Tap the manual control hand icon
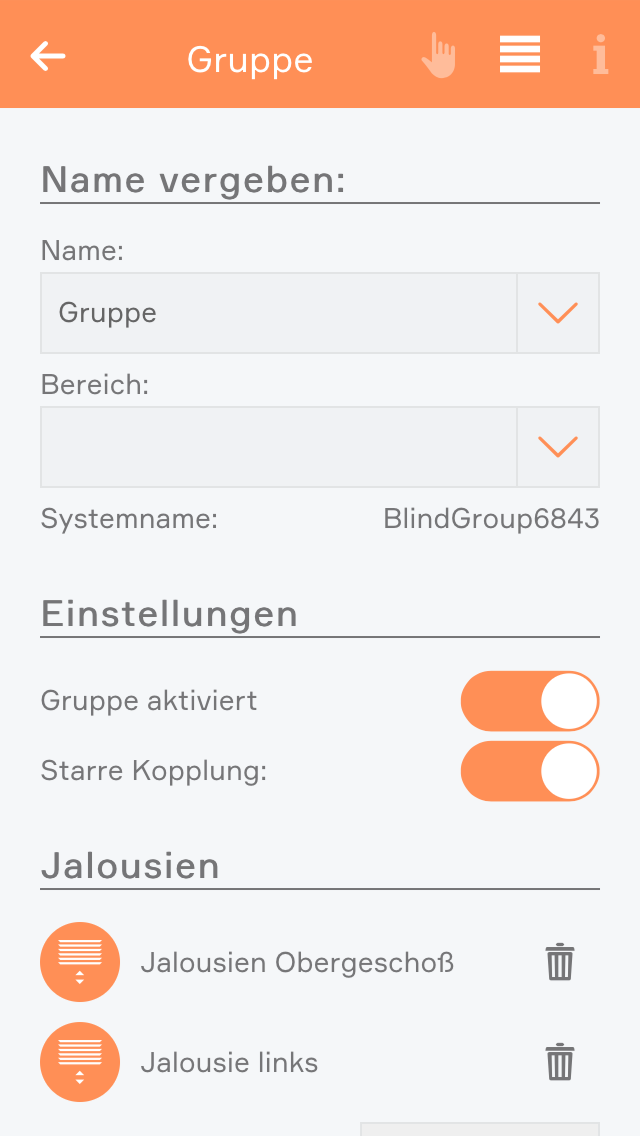The image size is (640, 1136). 438,55
